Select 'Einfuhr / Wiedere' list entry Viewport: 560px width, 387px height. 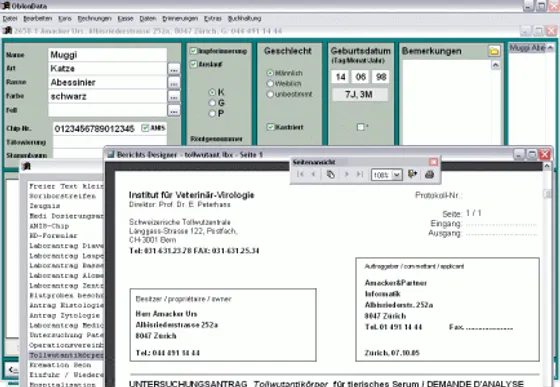pos(66,375)
